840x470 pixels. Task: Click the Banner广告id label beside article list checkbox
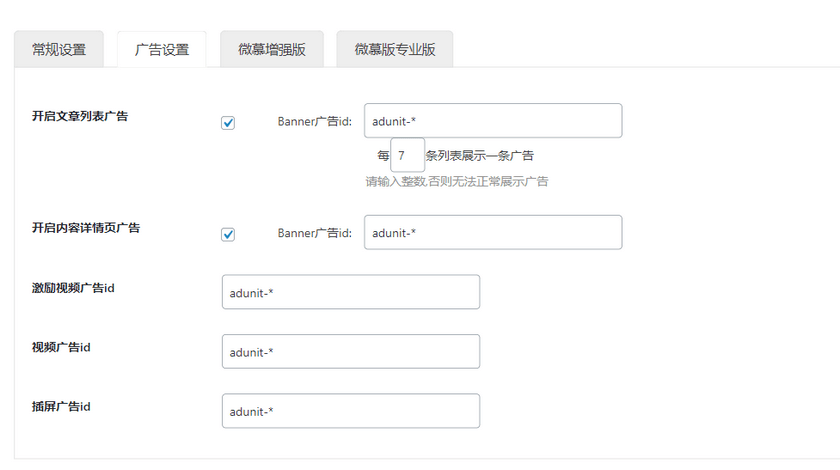pos(314,122)
